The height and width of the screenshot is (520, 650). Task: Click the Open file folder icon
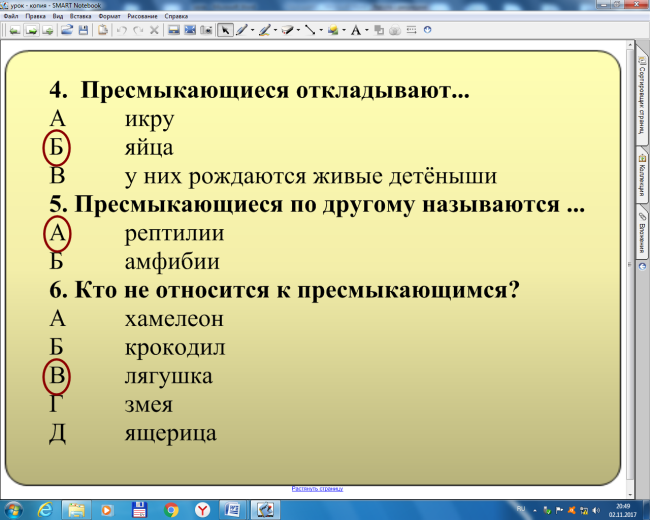67,30
